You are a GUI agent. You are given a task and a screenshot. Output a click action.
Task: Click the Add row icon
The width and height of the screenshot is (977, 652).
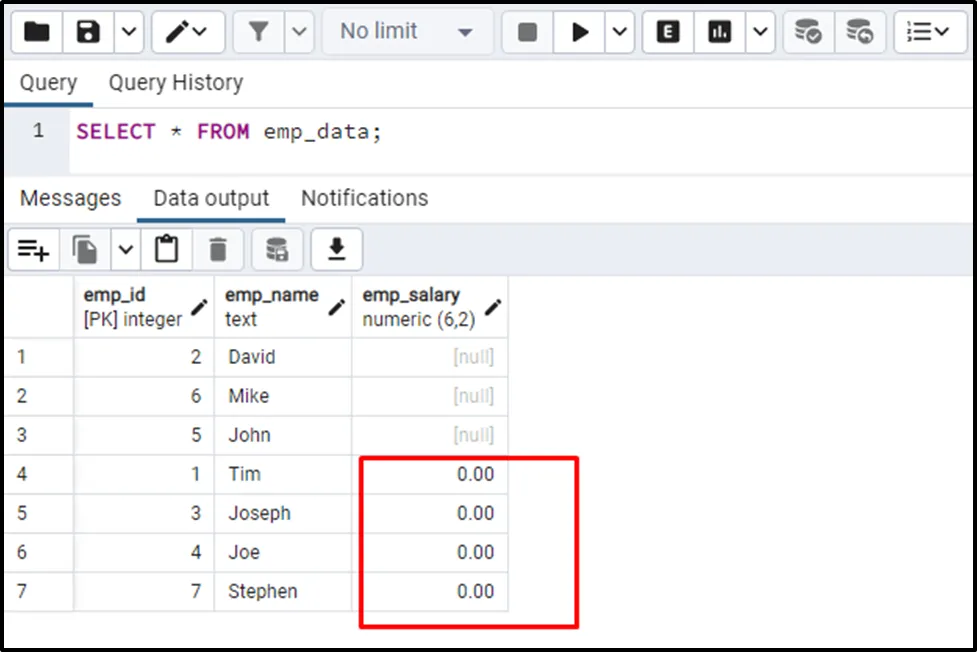click(x=33, y=249)
